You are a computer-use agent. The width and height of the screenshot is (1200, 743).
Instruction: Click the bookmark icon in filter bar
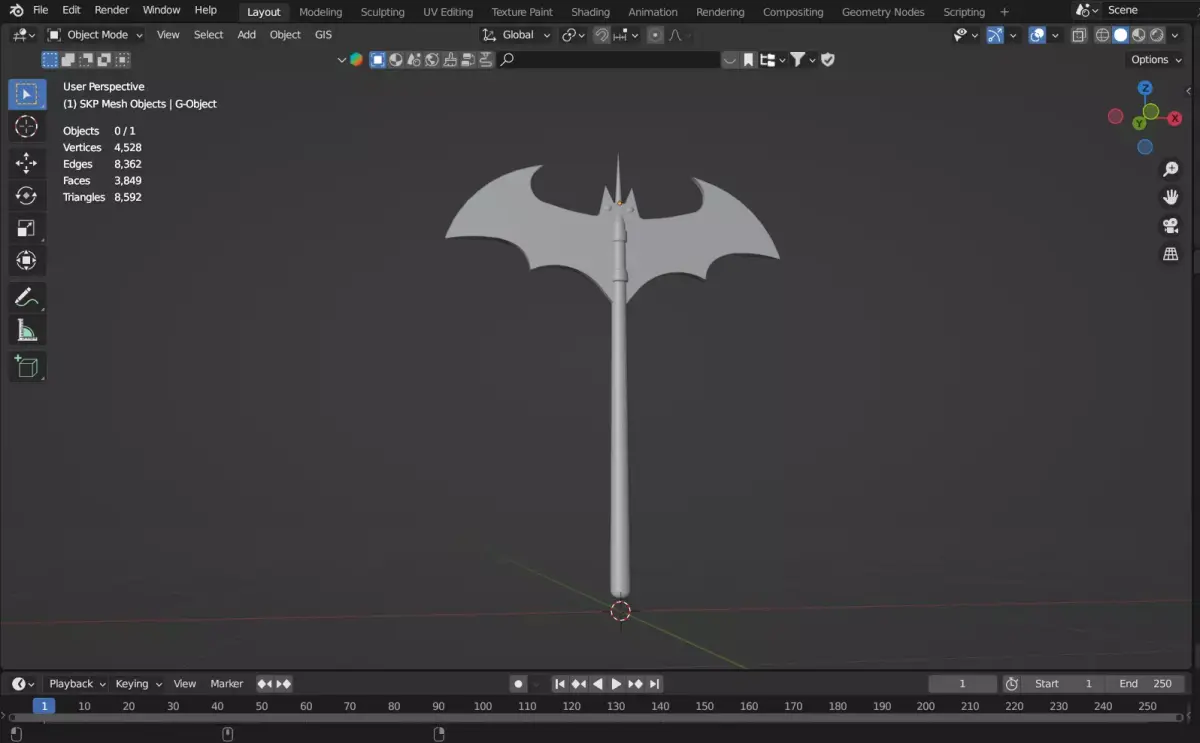coord(748,60)
